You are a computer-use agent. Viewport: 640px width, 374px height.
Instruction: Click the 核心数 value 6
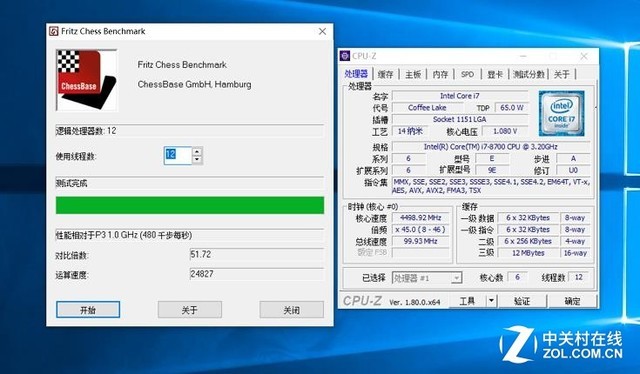click(518, 277)
